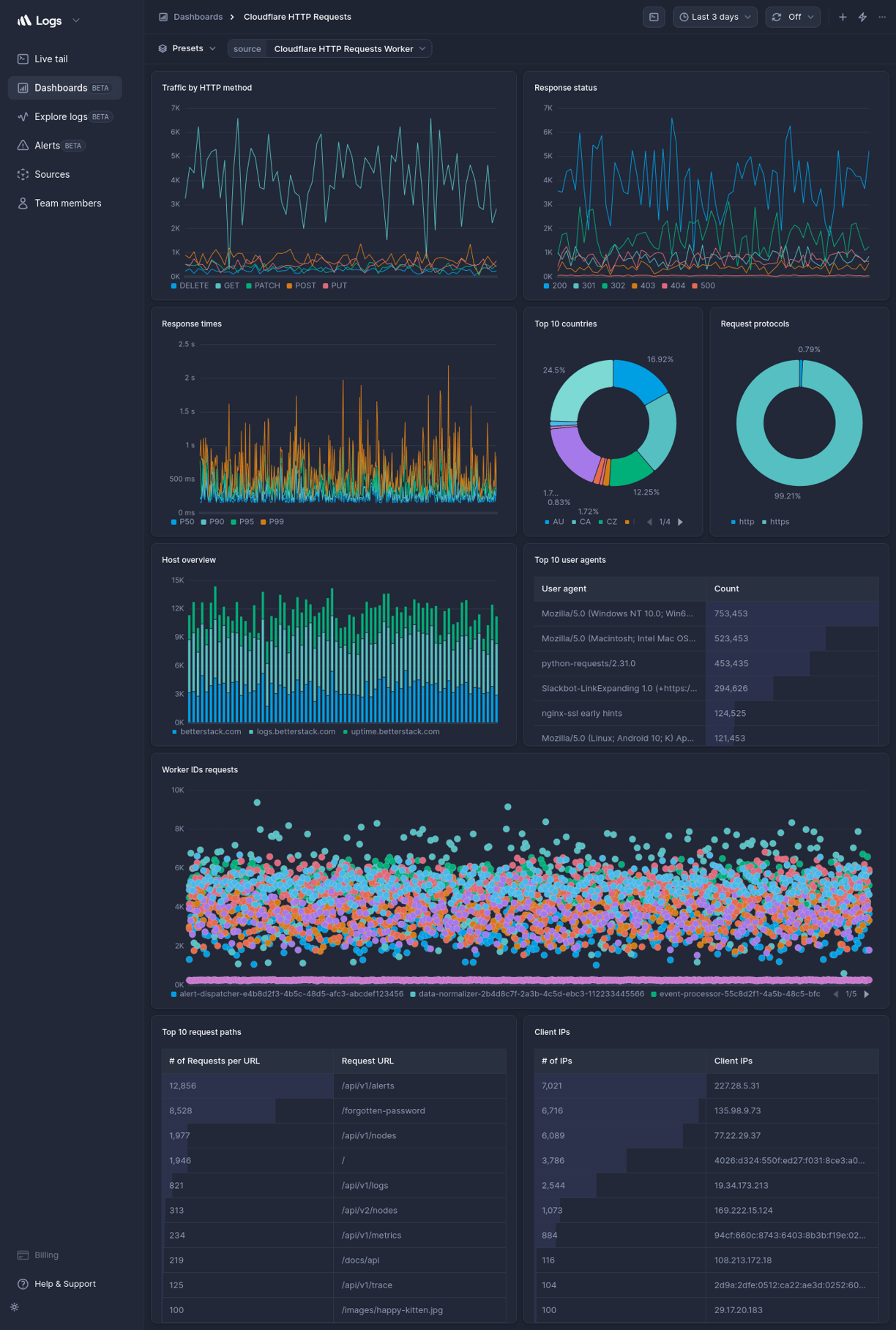
Task: Open Team members in sidebar
Action: (64, 203)
